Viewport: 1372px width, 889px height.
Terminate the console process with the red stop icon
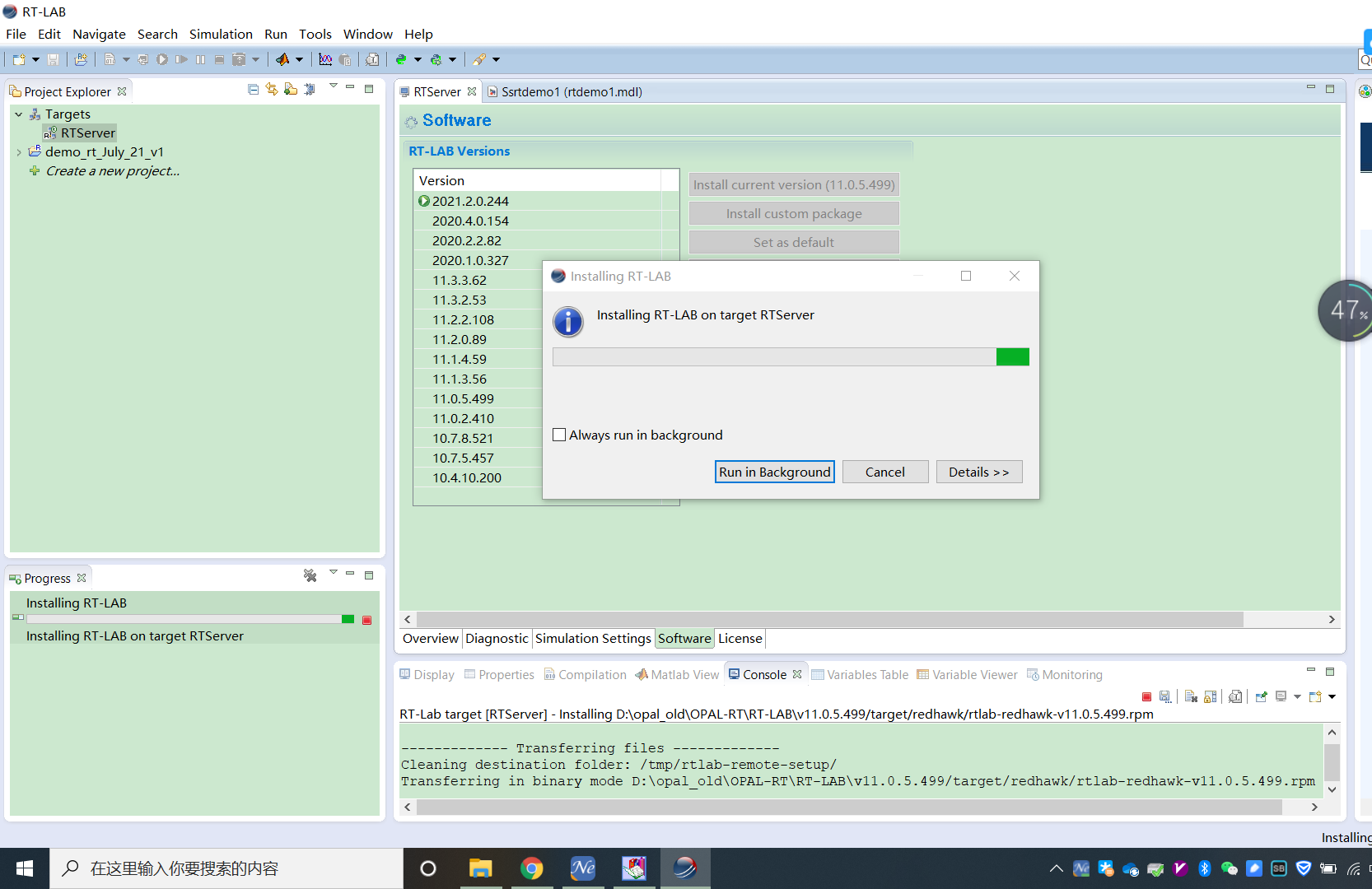[1146, 696]
